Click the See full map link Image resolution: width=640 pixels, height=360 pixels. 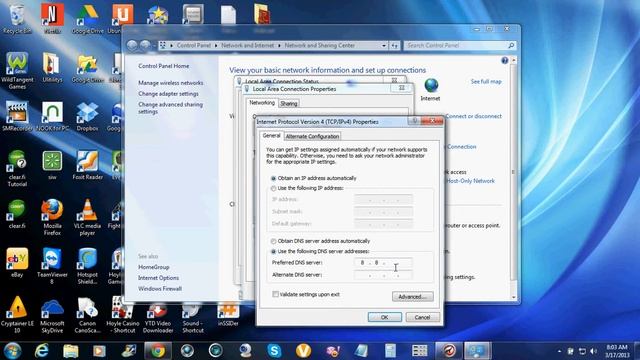tap(486, 82)
